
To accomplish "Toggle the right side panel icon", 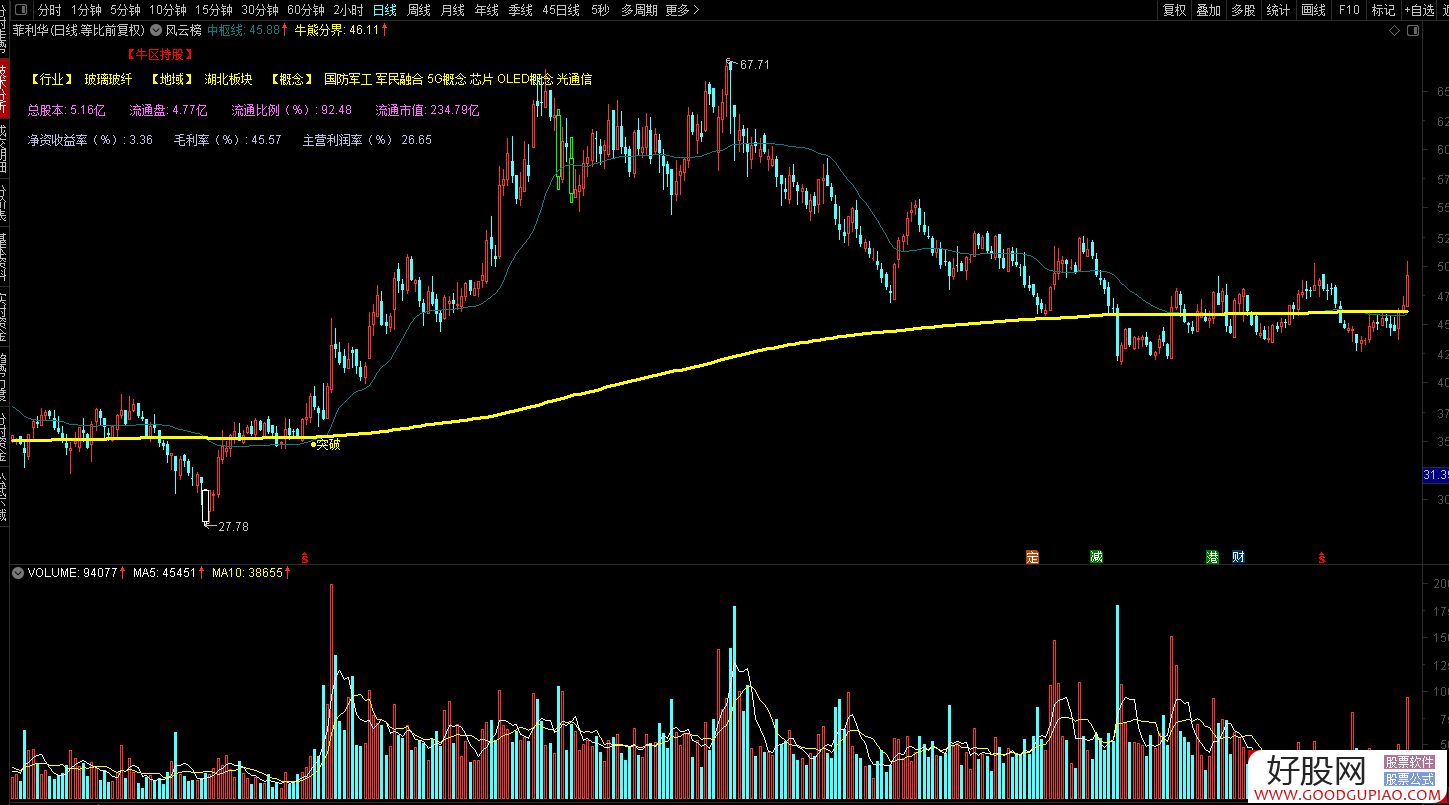I will click(1412, 31).
